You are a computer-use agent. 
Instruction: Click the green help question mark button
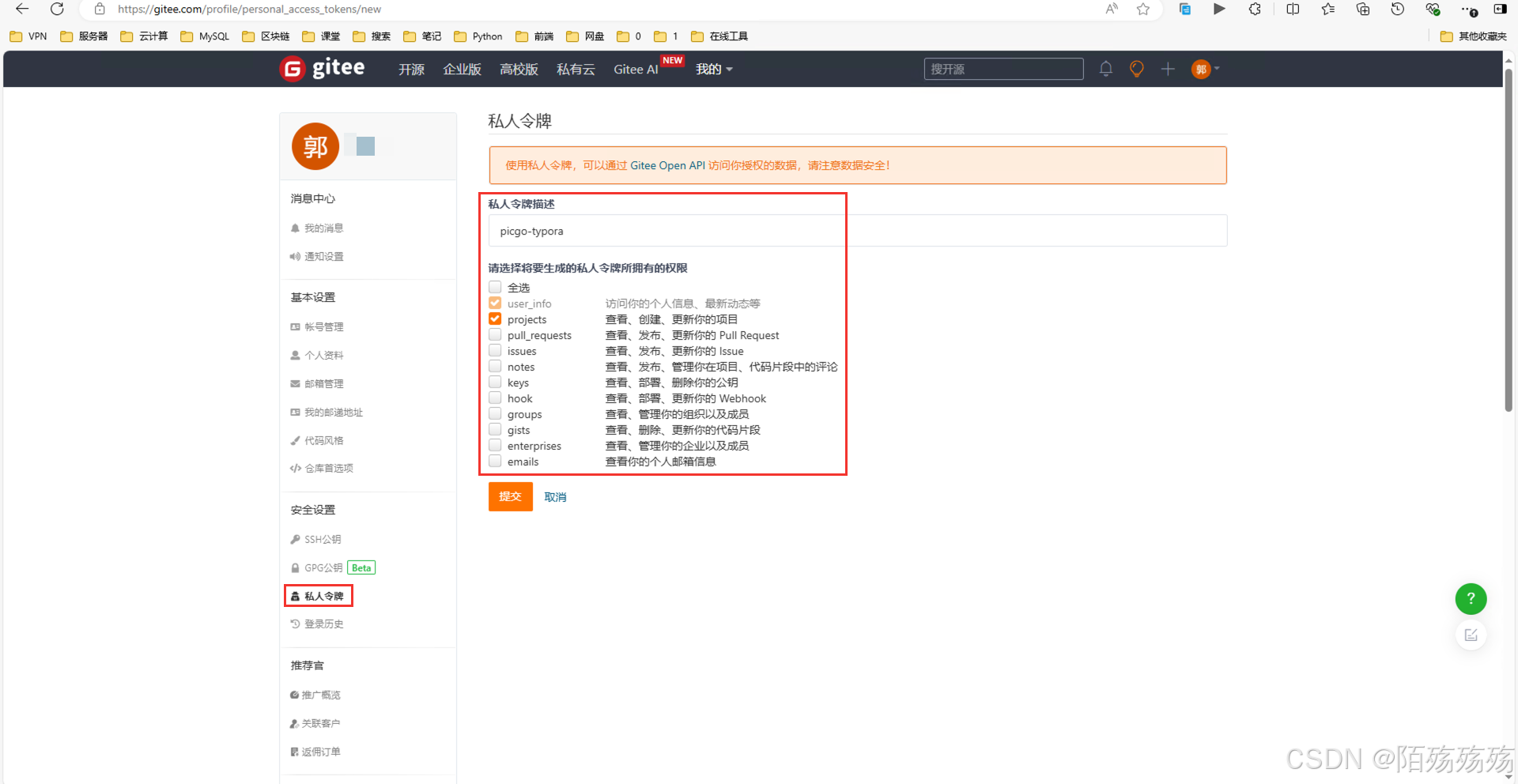[x=1471, y=598]
